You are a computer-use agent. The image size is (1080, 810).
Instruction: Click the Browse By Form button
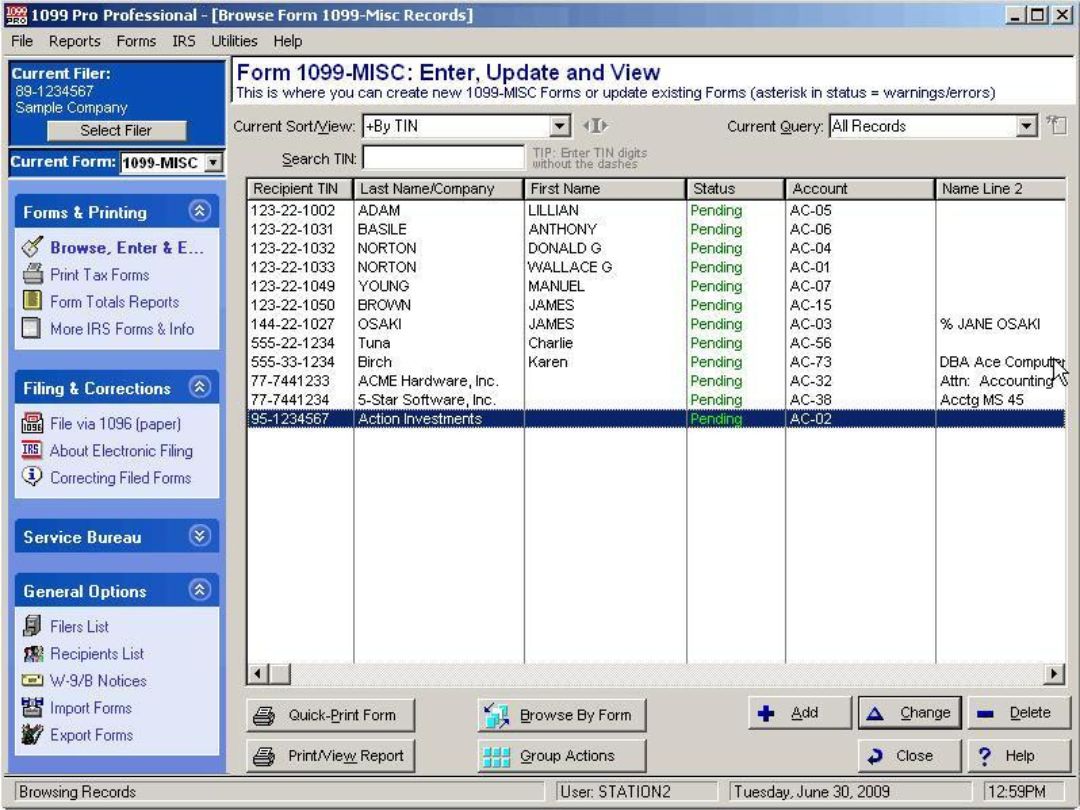click(x=561, y=715)
